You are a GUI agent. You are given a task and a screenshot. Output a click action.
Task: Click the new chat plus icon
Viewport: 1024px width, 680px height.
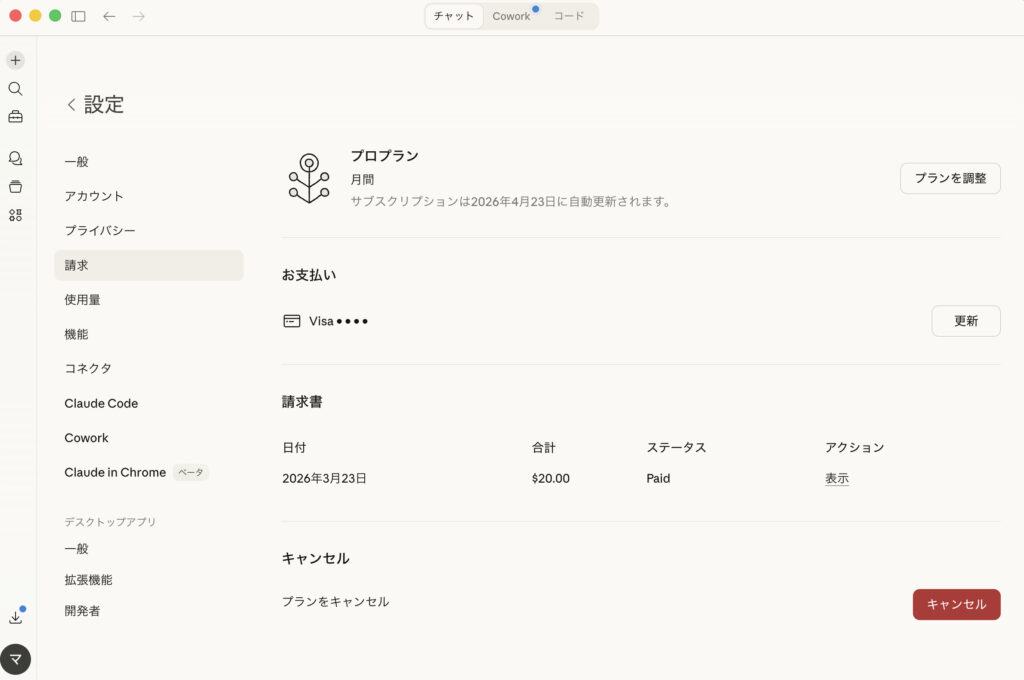coord(15,60)
